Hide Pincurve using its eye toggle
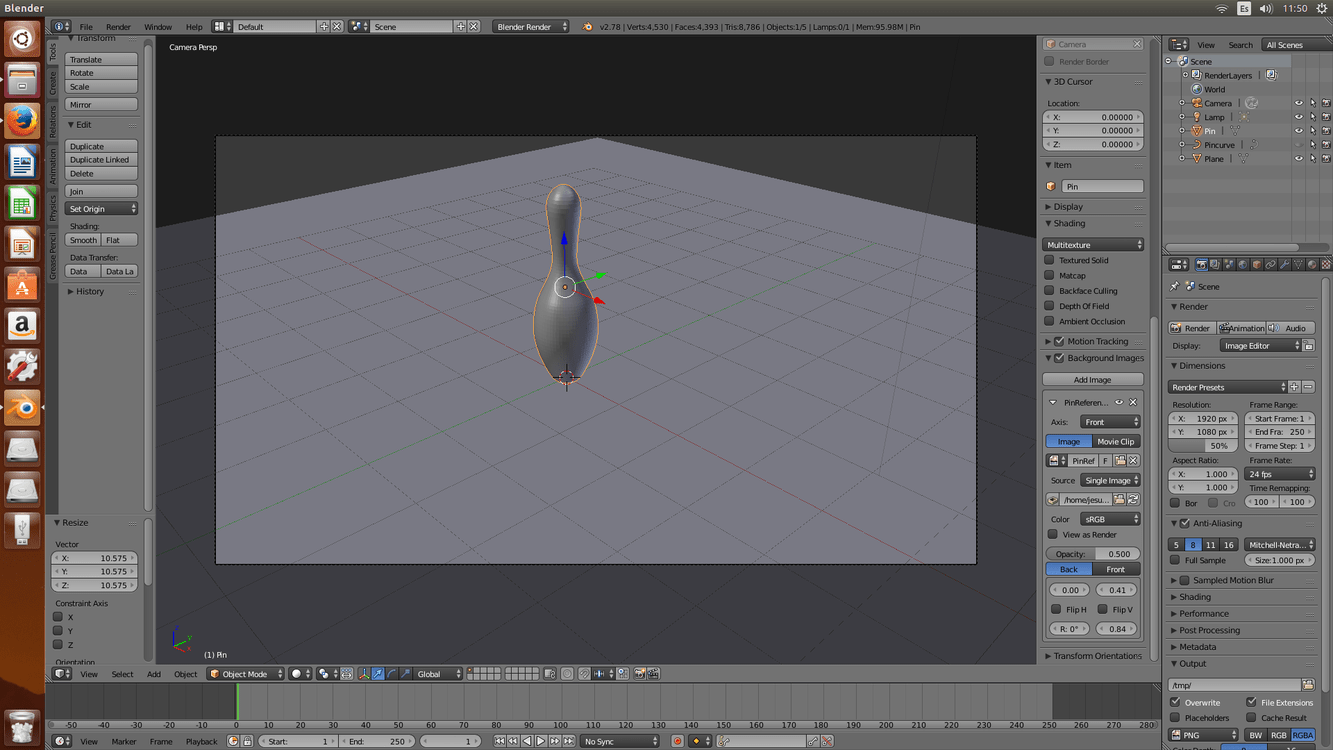Viewport: 1333px width, 750px height. coord(1299,143)
